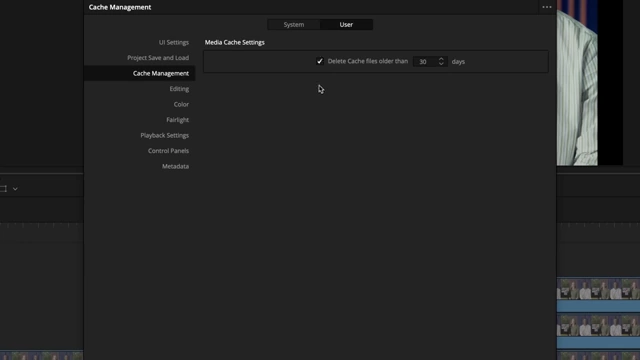Switch to the User tab
Viewport: 640px width, 360px height.
tap(346, 24)
